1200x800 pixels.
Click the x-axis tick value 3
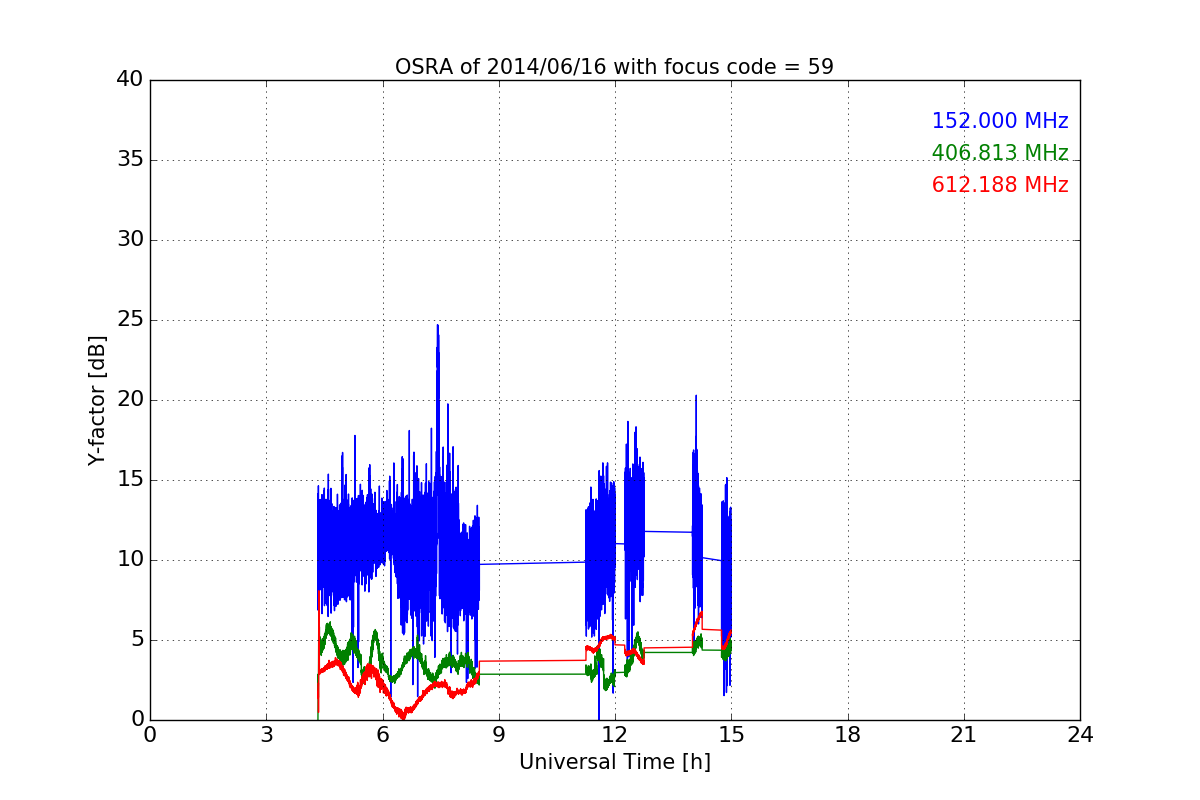(x=266, y=735)
